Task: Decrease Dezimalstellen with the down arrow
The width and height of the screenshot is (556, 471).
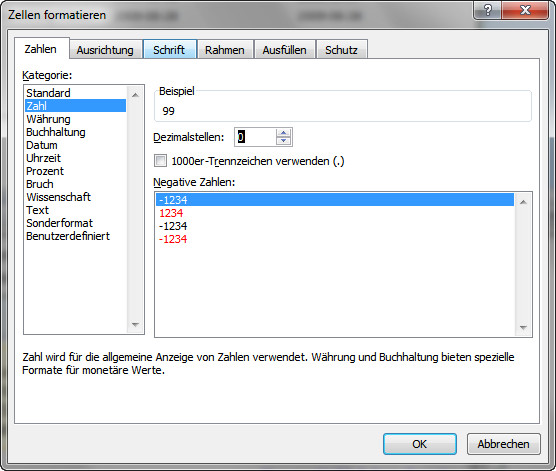Action: [283, 141]
